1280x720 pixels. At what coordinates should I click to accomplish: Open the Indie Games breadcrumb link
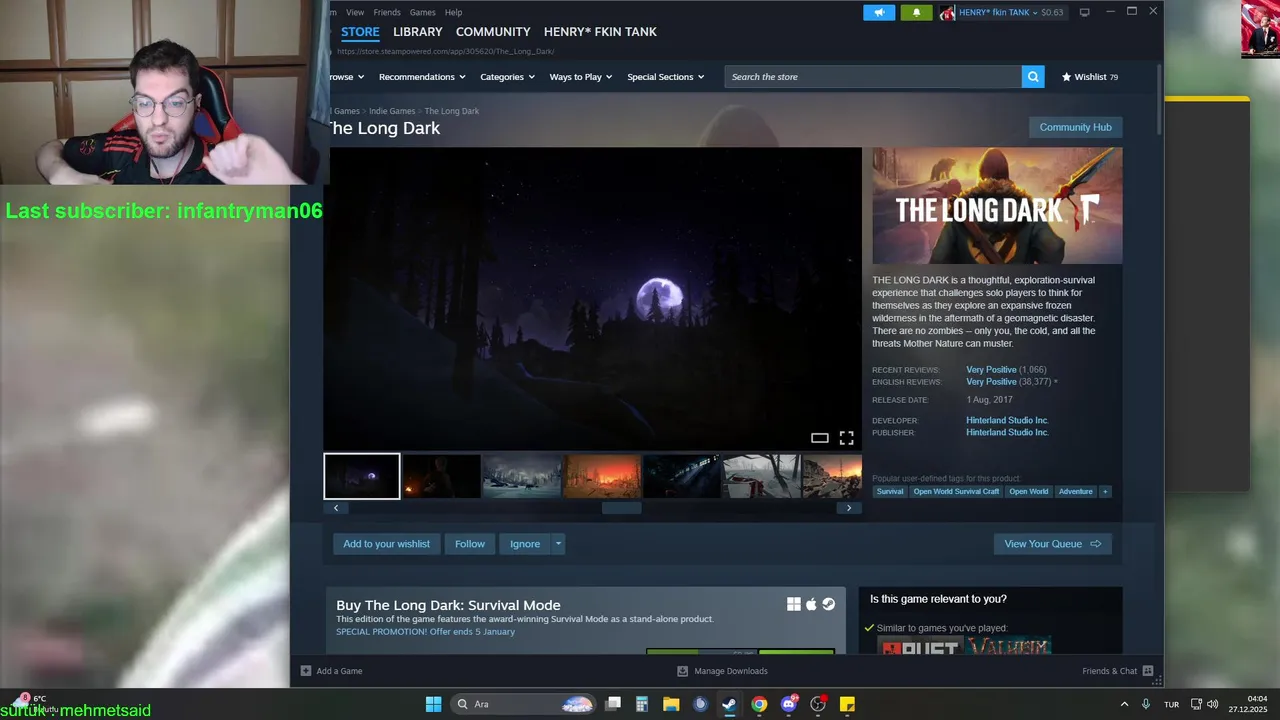pos(392,111)
